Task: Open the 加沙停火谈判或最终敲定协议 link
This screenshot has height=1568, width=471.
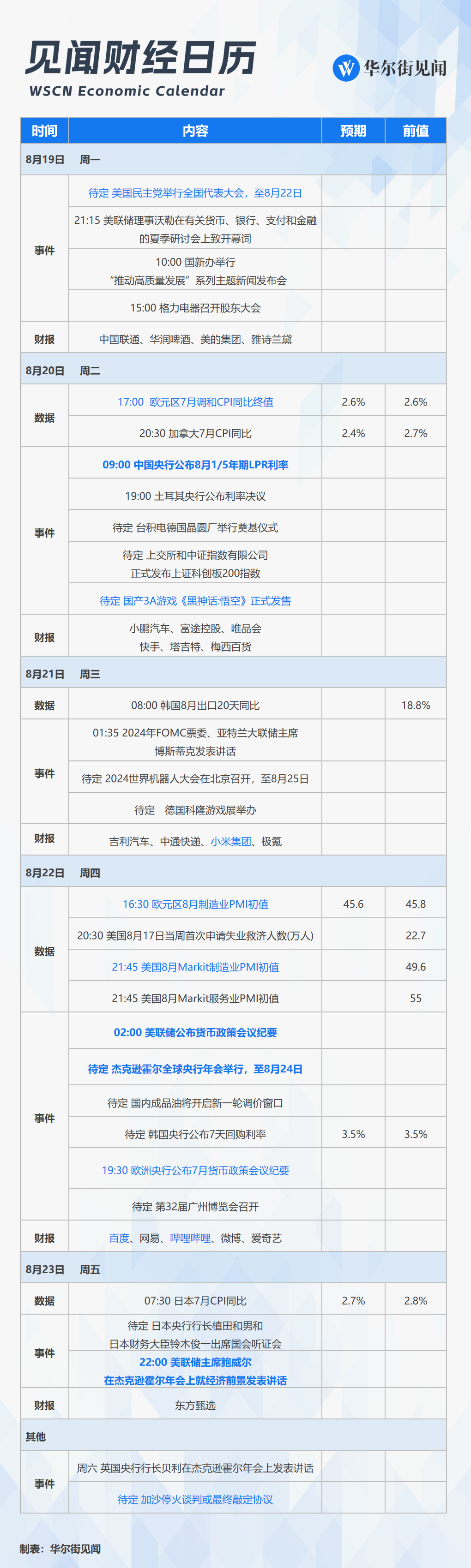Action: point(195,1499)
